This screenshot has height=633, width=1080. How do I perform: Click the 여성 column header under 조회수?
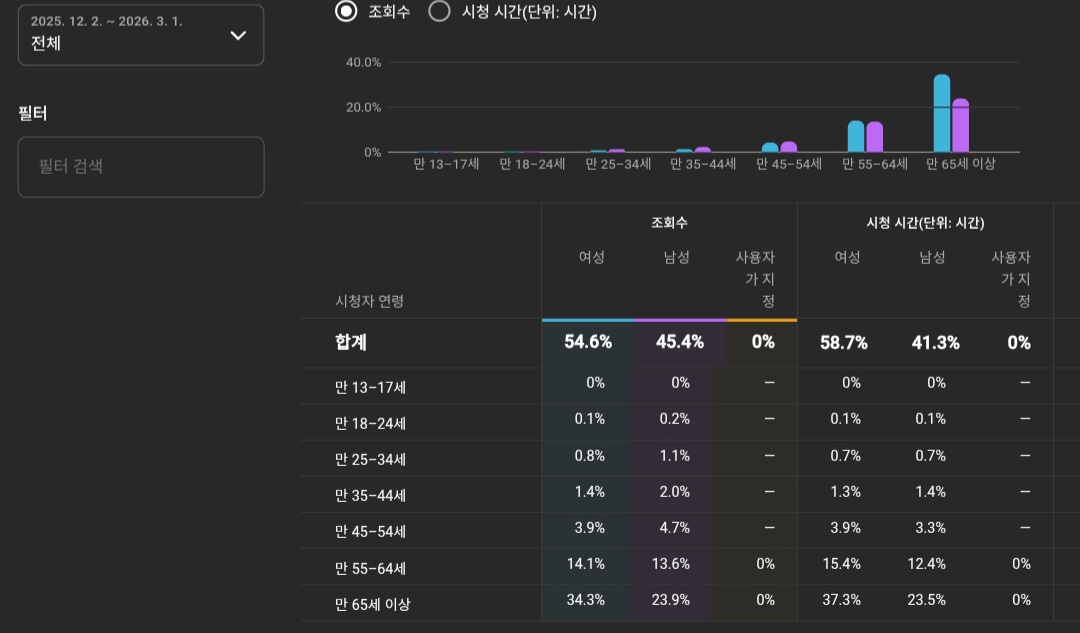point(592,257)
